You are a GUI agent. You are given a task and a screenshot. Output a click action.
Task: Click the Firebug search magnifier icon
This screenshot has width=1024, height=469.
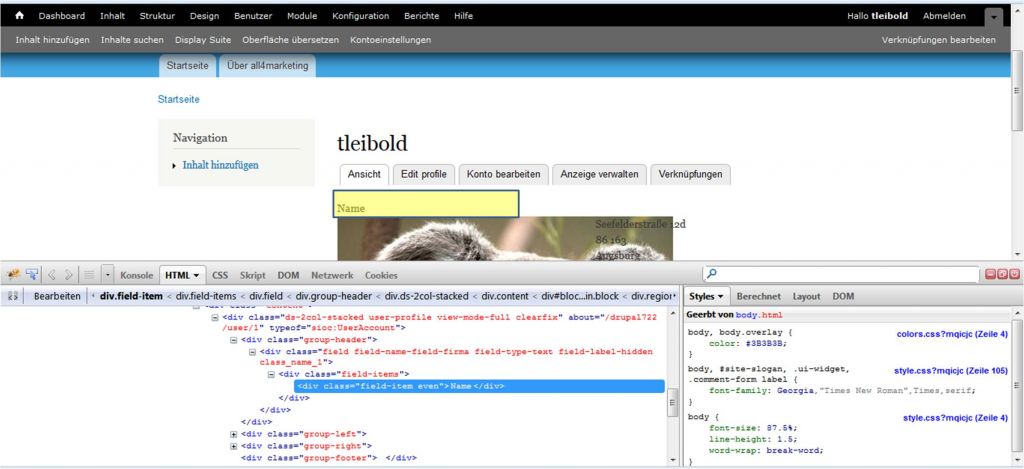711,273
